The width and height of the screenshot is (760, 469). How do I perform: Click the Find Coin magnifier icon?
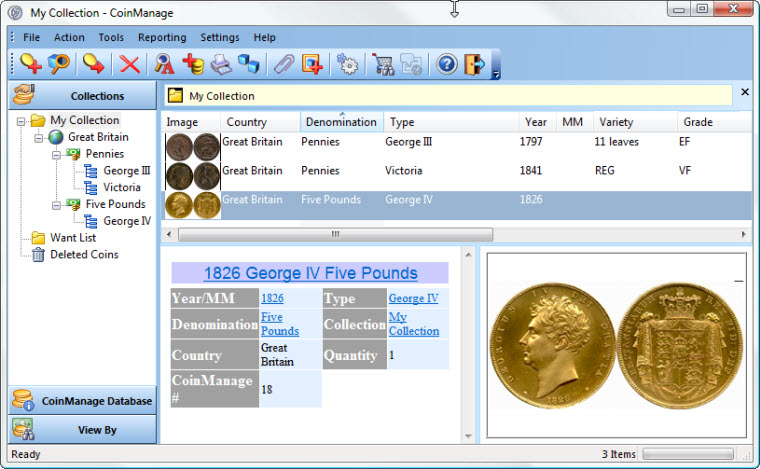tap(59, 63)
